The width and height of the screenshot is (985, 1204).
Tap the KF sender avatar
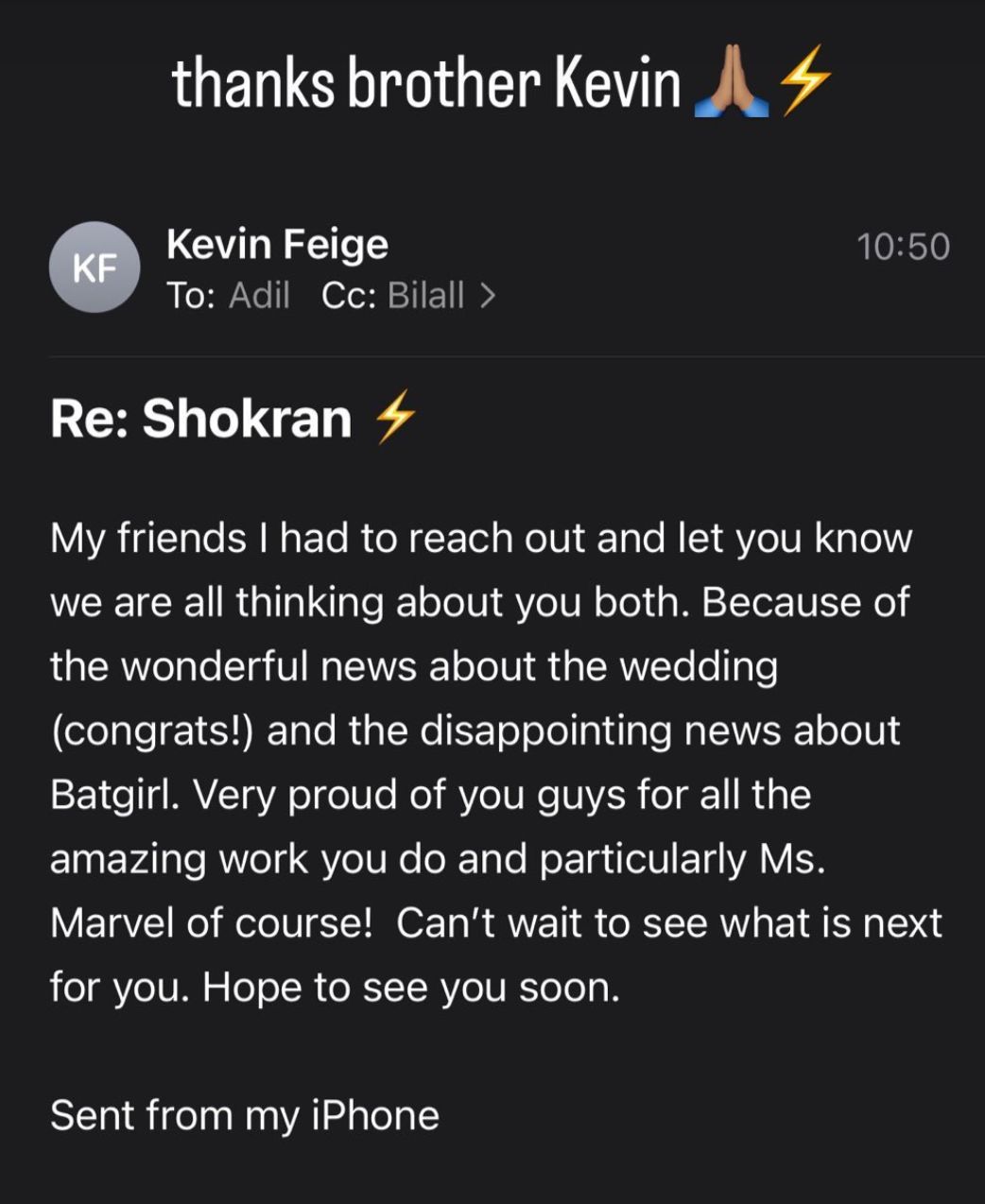coord(95,267)
